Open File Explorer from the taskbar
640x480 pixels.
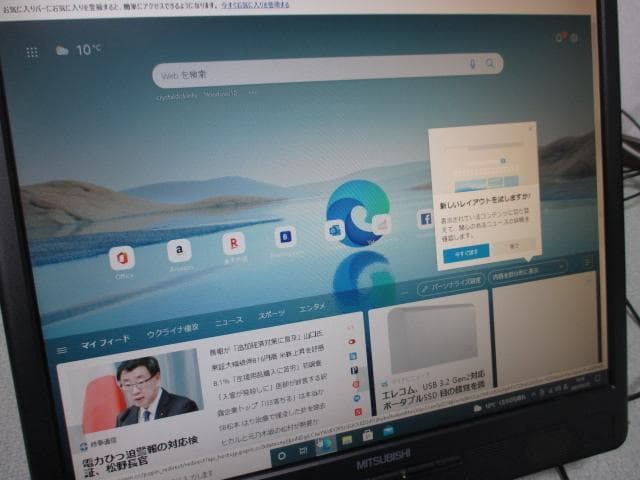347,440
